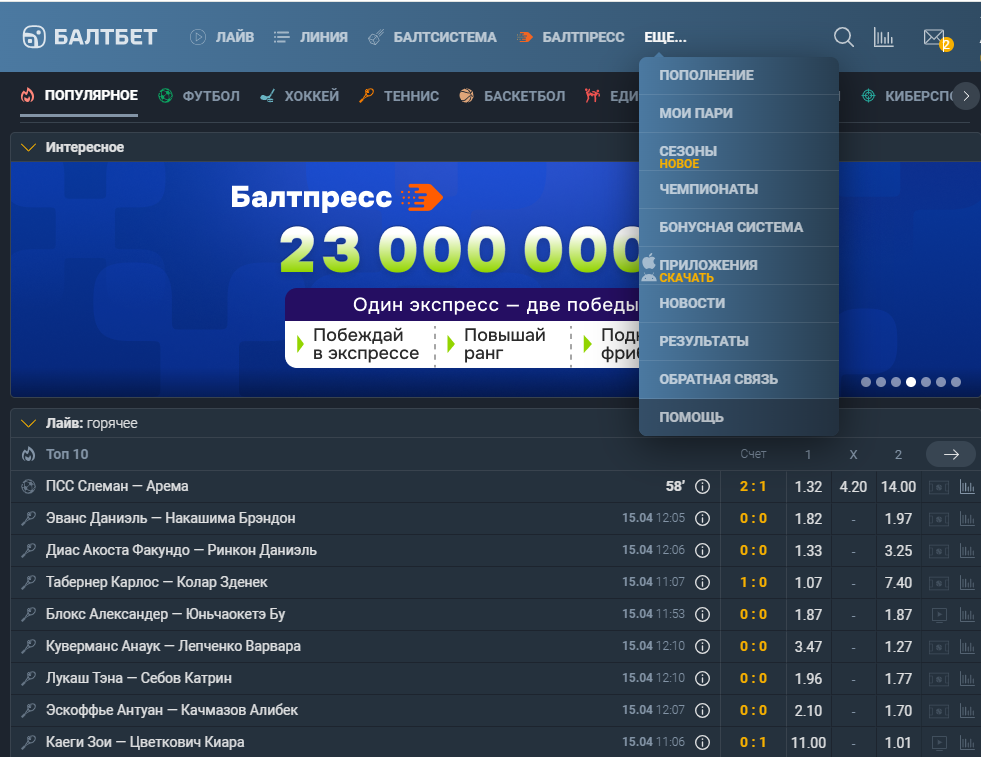Screen dimensions: 981x757
Task: Open match tracker icon for Диас Акоста row
Action: point(938,551)
